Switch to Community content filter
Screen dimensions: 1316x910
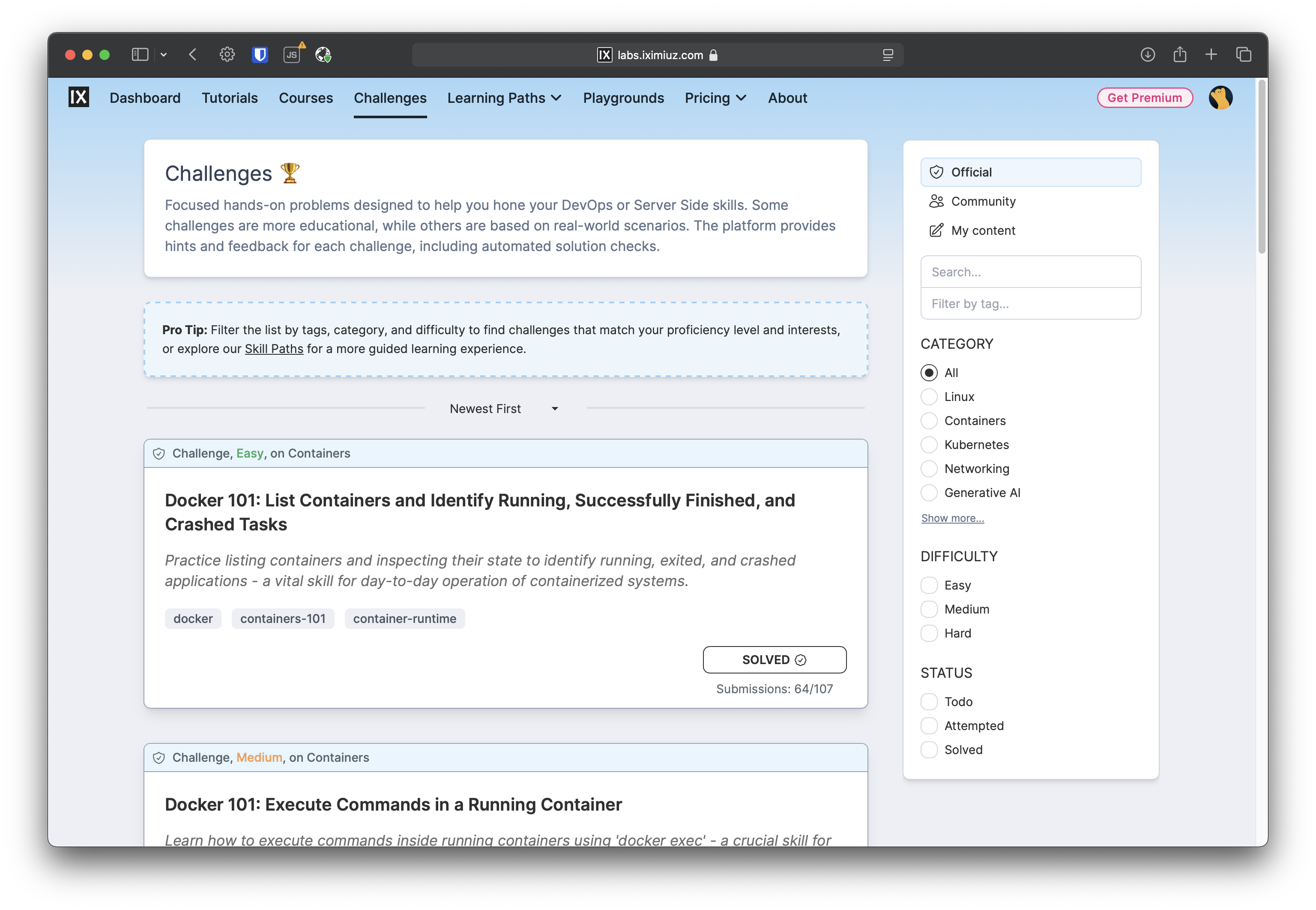(x=983, y=201)
